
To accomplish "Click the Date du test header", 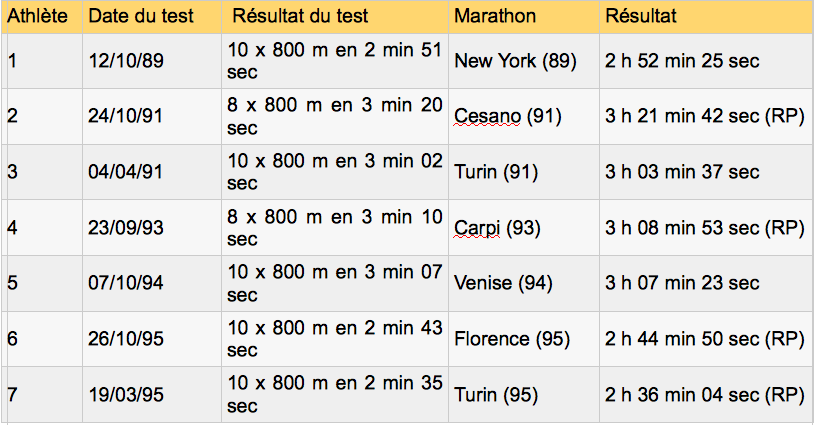I will tap(141, 17).
